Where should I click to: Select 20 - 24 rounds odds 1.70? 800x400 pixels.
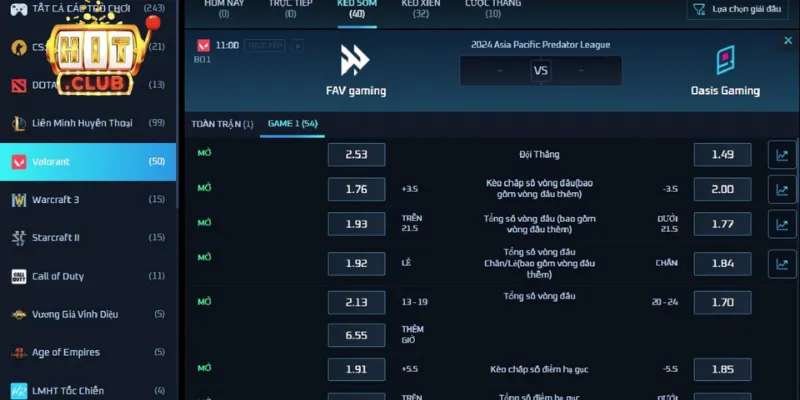point(722,303)
